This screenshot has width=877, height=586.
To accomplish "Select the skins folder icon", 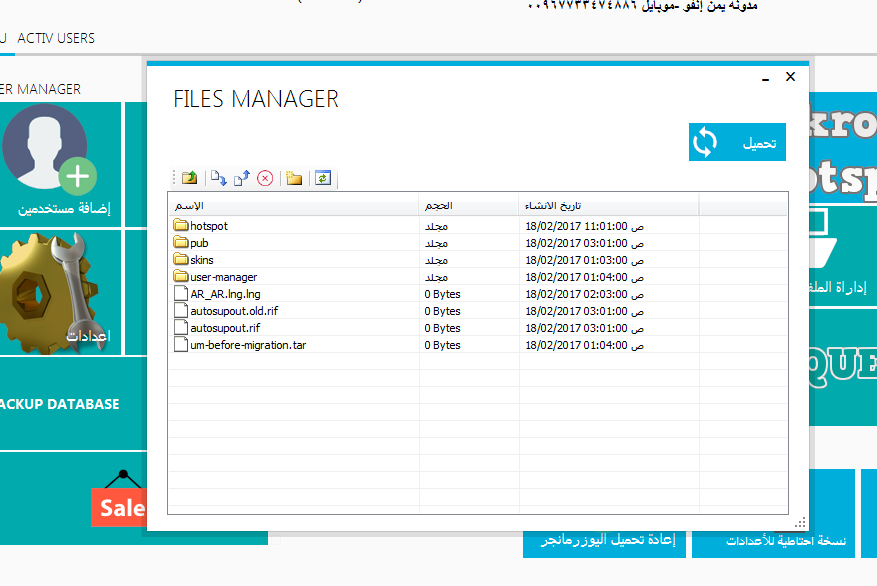I will click(x=181, y=259).
